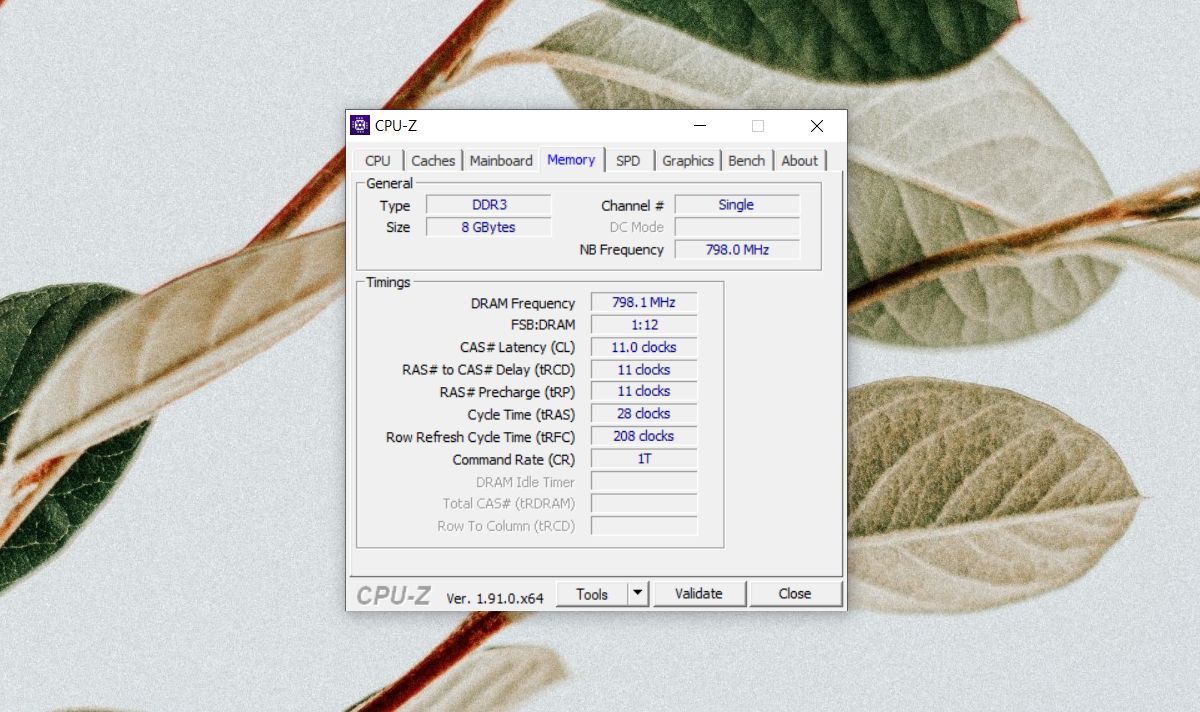
Task: Open the Mainboard tab
Action: (500, 160)
